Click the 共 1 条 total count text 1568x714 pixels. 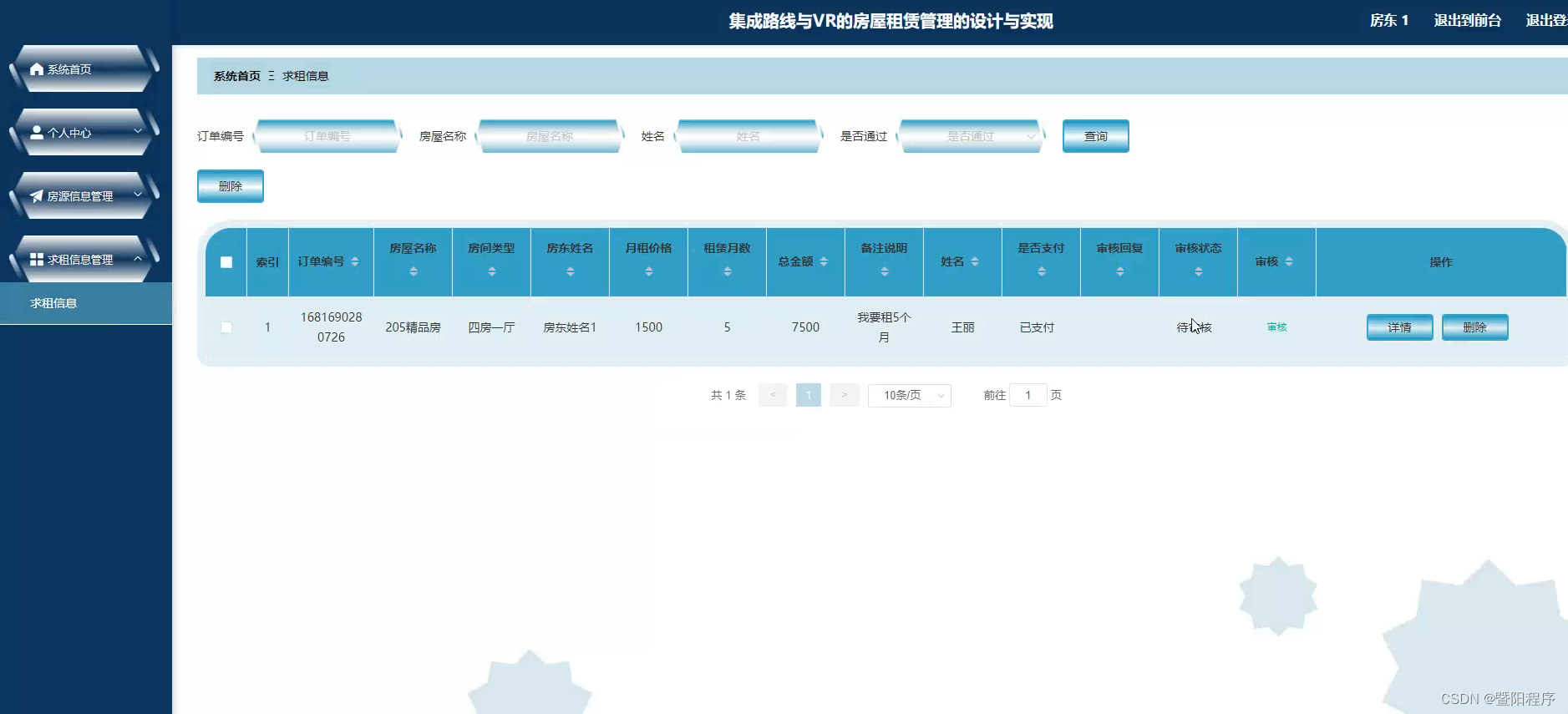point(728,395)
